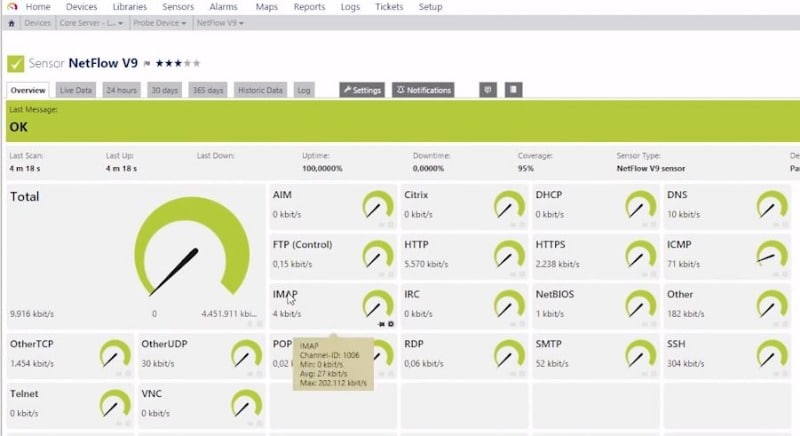Click the RDP channel label

click(x=414, y=344)
